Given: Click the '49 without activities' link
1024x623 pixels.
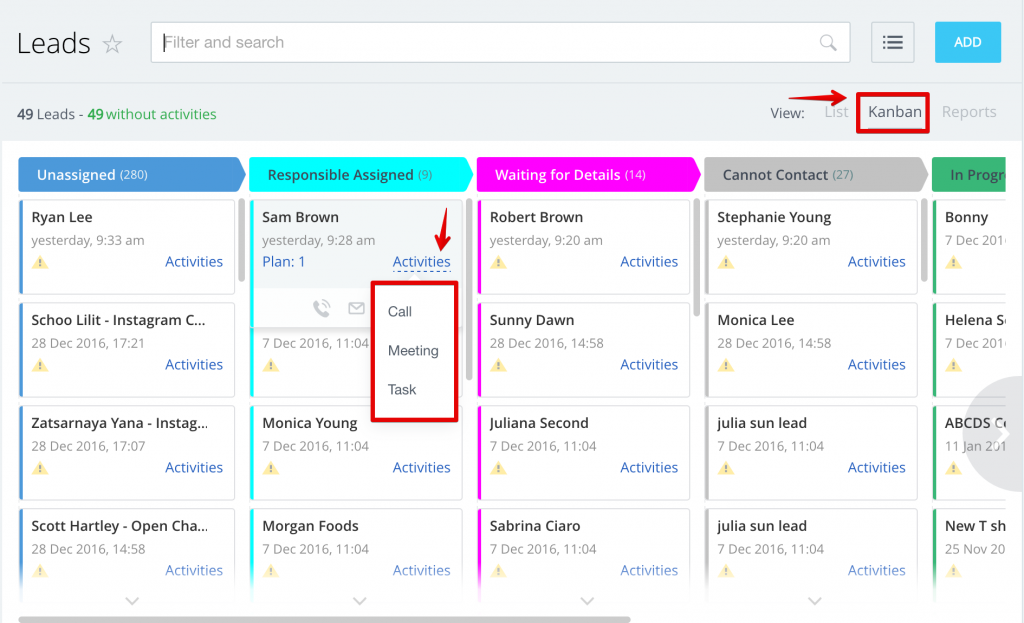Looking at the screenshot, I should (152, 114).
